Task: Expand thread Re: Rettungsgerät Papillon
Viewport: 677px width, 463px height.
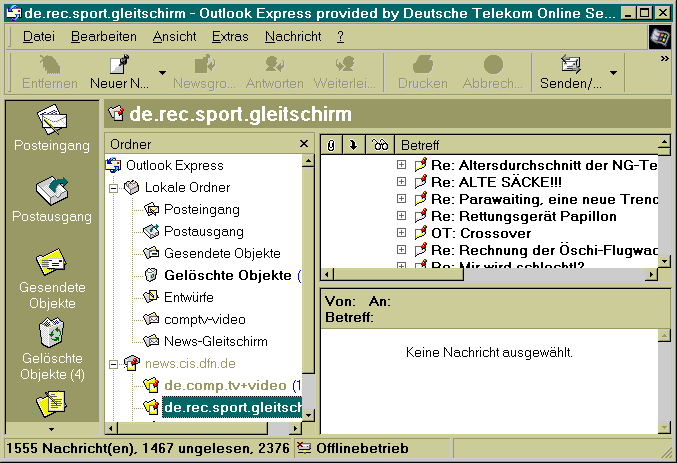Action: coord(401,216)
